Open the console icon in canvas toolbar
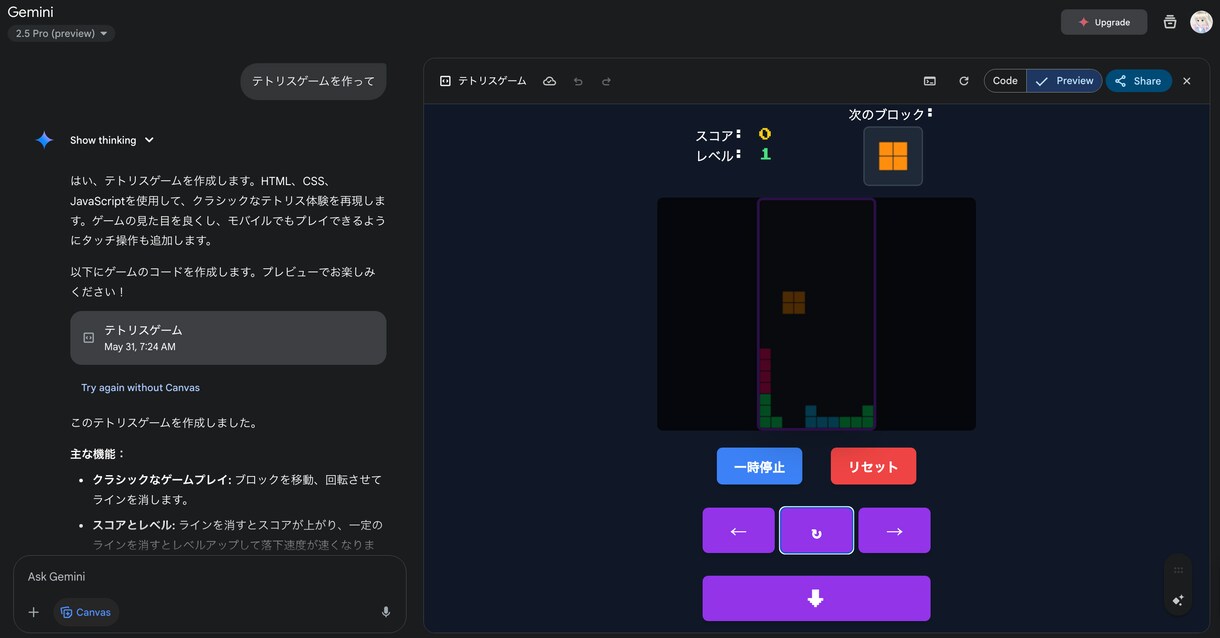 pyautogui.click(x=930, y=81)
